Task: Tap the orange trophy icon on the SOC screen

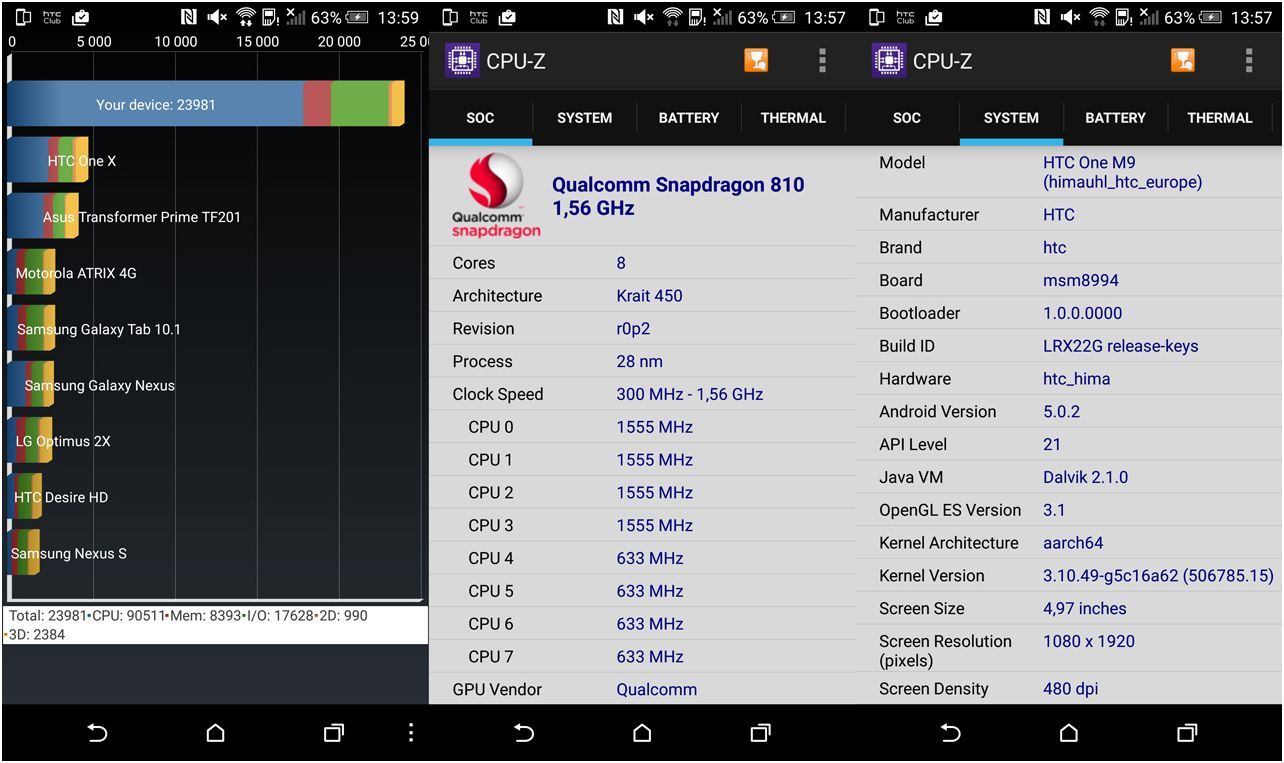Action: coord(756,61)
